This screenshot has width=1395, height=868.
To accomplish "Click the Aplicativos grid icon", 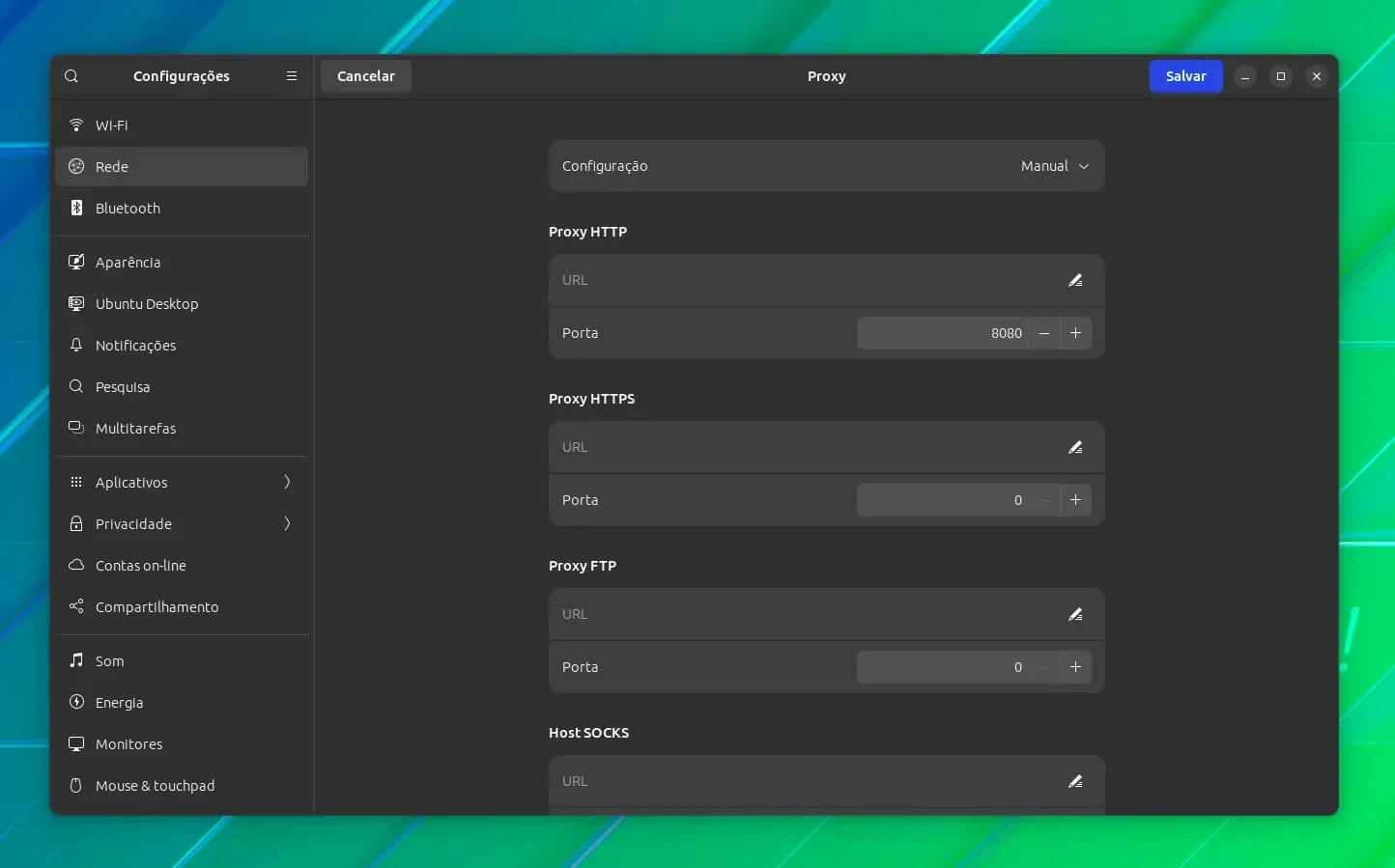I will coord(76,483).
